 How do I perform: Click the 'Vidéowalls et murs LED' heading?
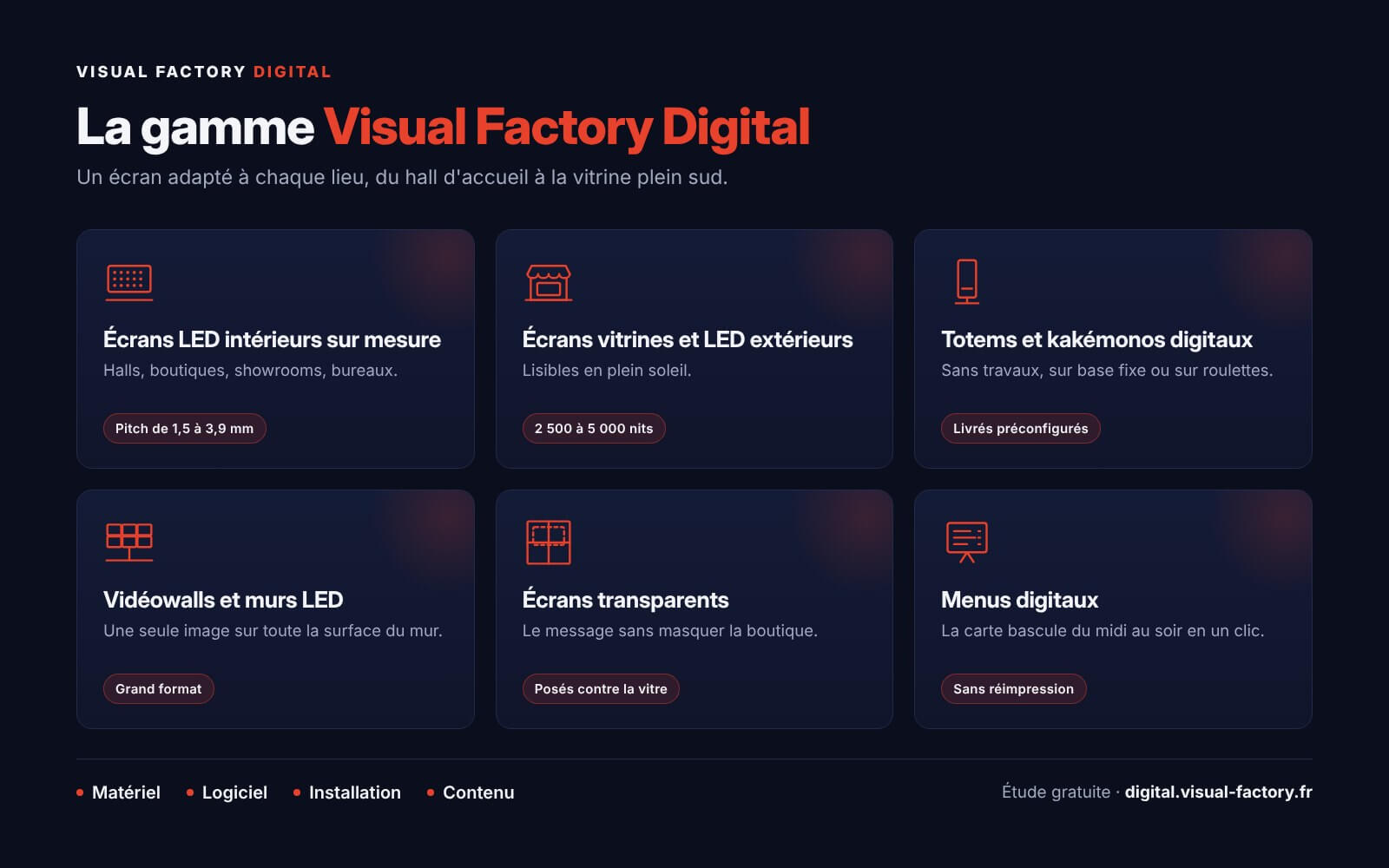click(223, 600)
